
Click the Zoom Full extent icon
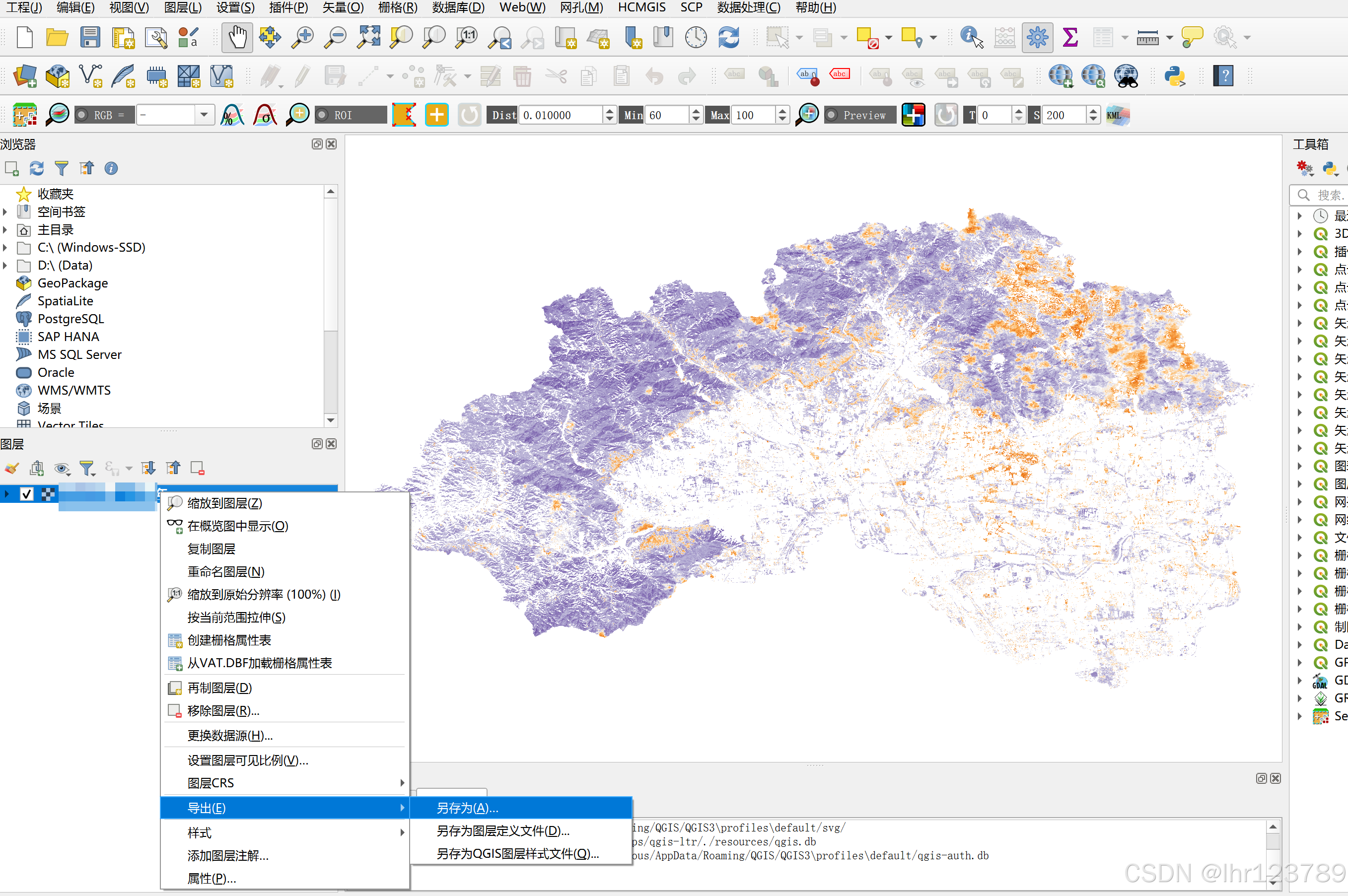[x=368, y=38]
